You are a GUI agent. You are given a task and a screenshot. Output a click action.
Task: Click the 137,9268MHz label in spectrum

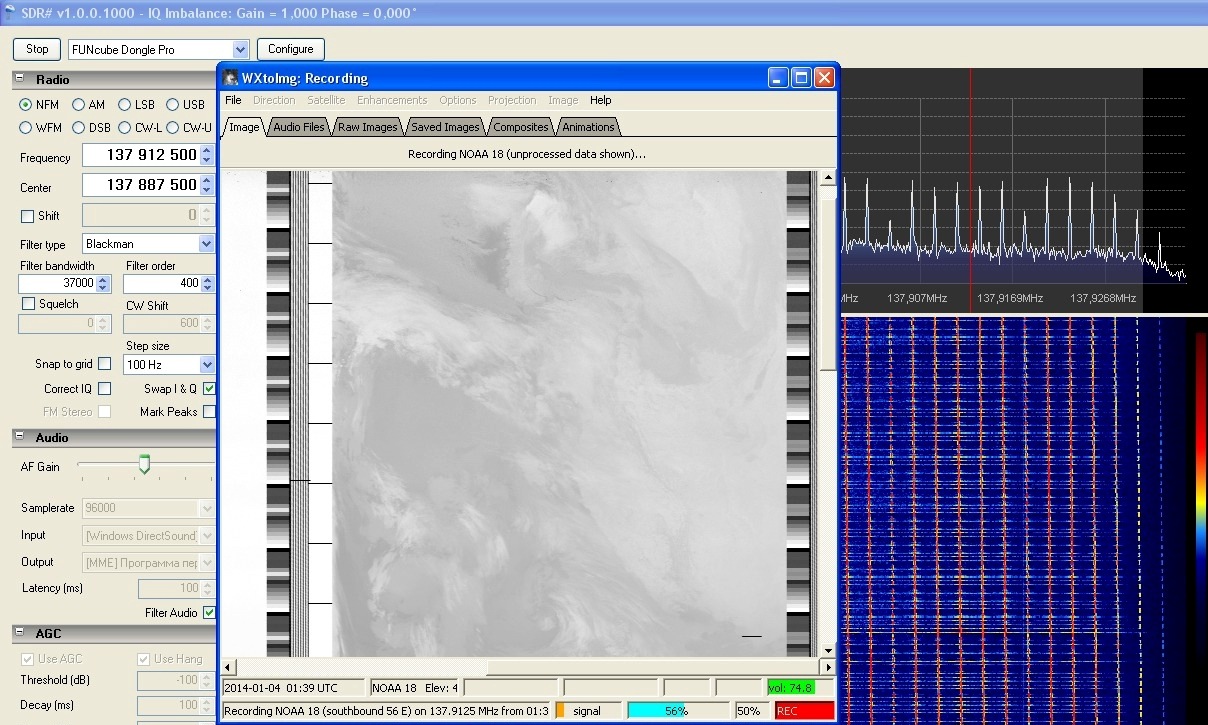click(1103, 298)
